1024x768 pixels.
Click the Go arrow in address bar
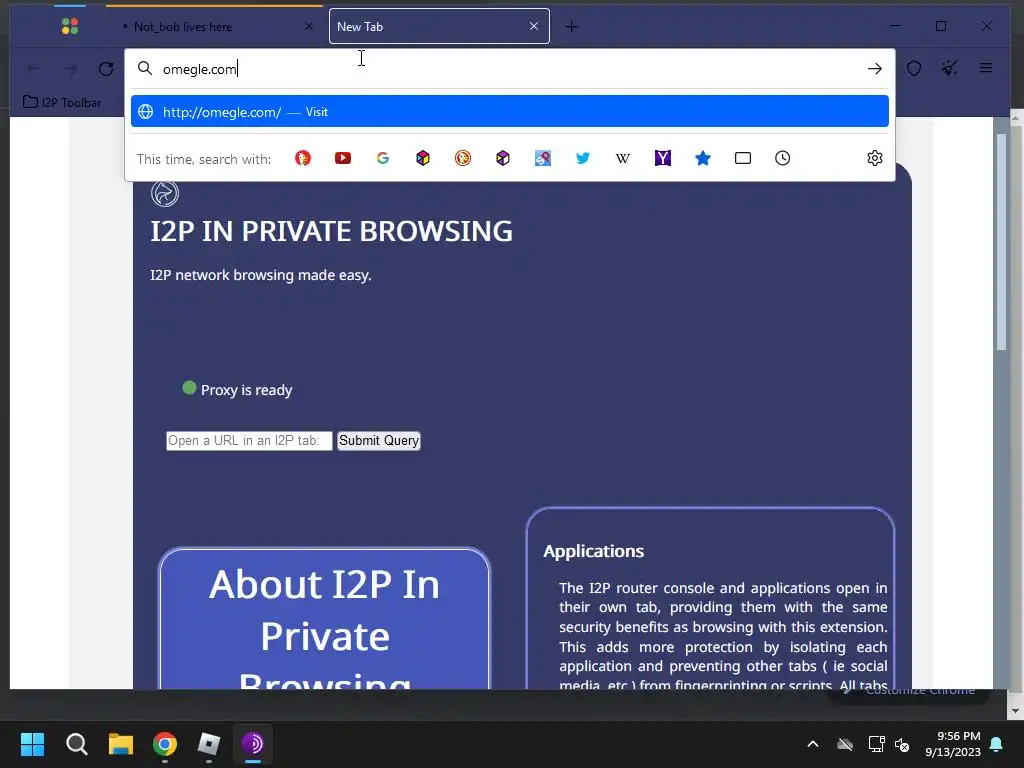coord(875,69)
